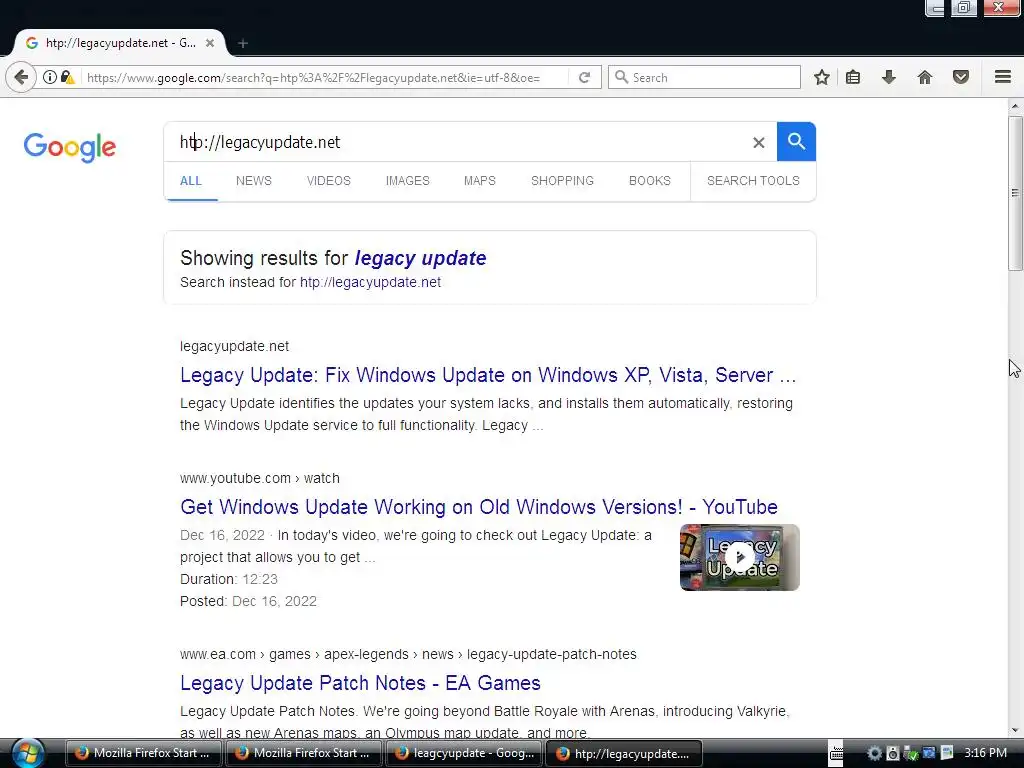1024x768 pixels.
Task: Show bookmarks list icon in toolbar
Action: coord(853,77)
